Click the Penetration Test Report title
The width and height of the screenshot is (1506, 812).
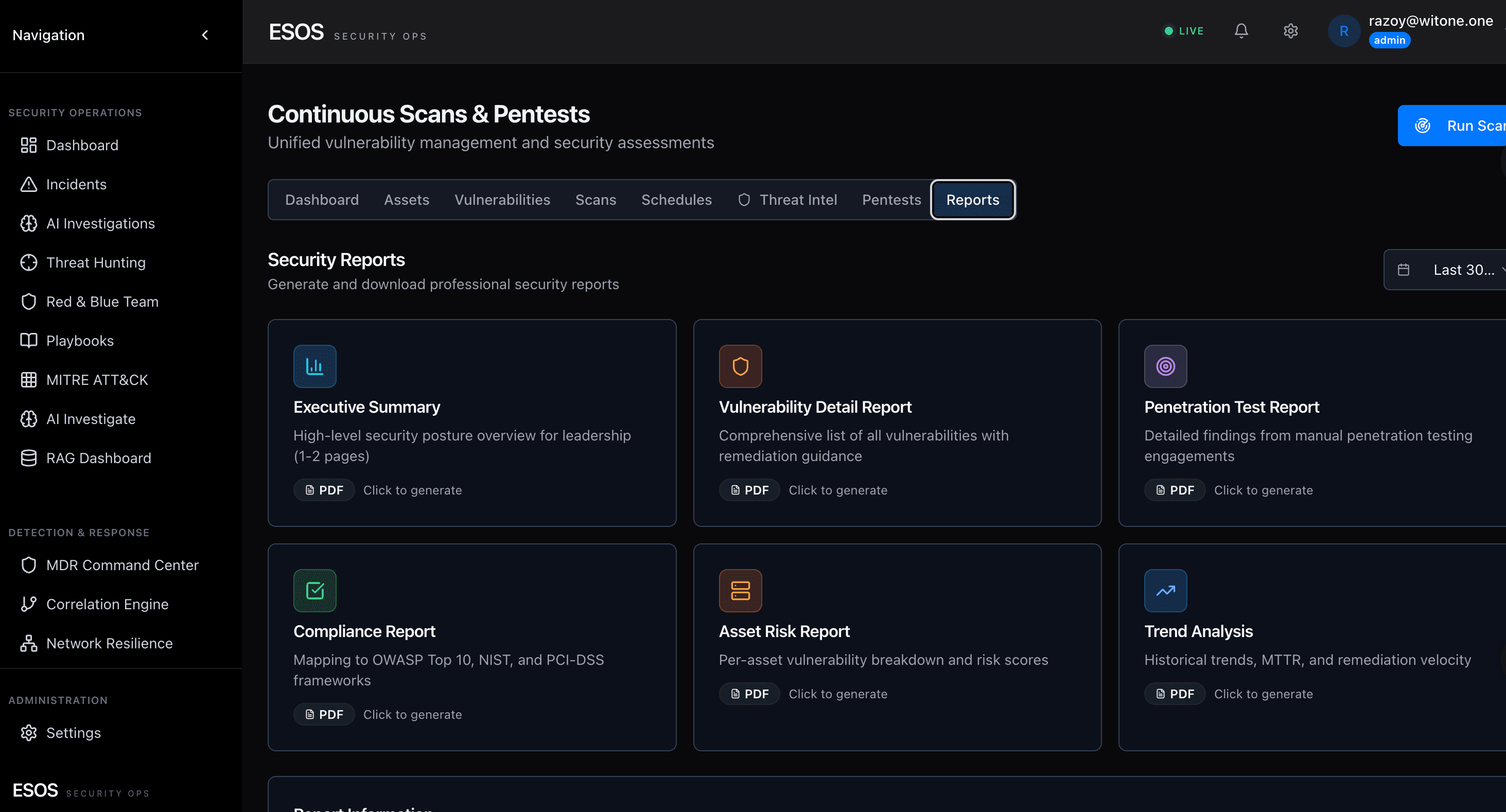click(x=1231, y=407)
